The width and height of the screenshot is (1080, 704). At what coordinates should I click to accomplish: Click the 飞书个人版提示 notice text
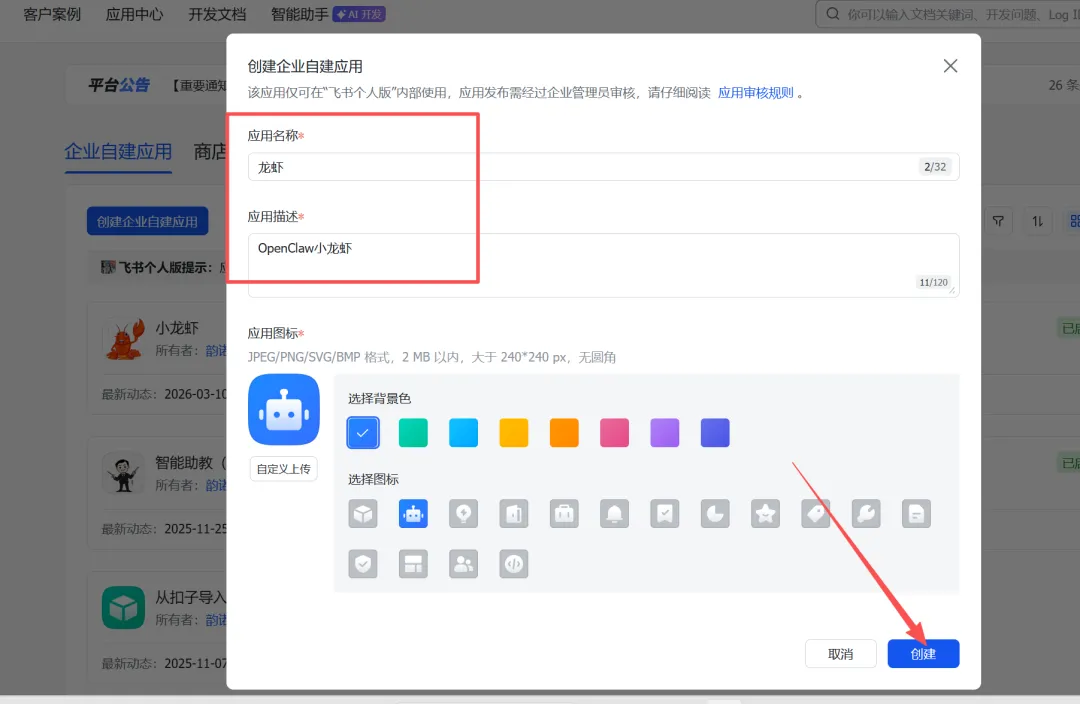(x=165, y=267)
